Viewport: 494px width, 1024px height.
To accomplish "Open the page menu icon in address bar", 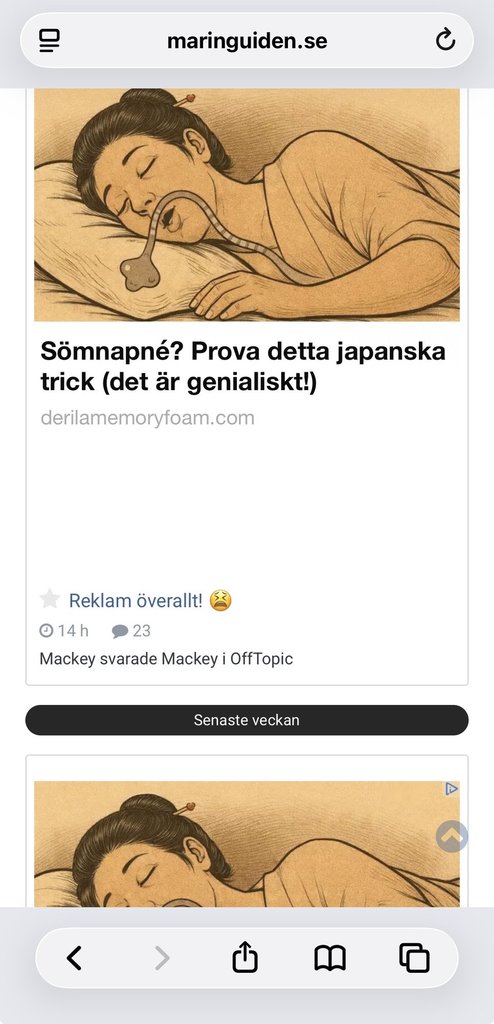I will [x=50, y=41].
